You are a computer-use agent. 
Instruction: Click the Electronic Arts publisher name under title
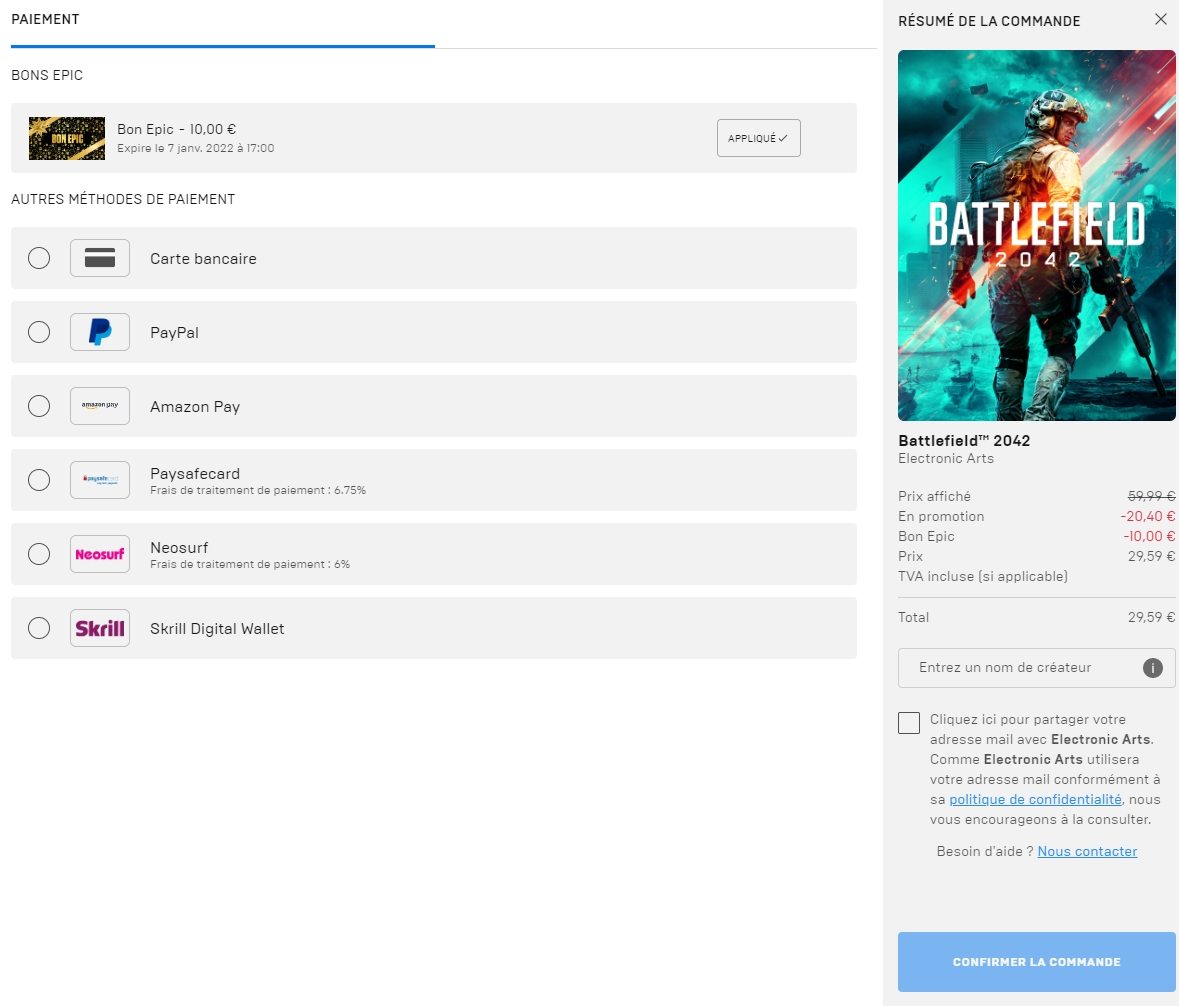click(946, 459)
